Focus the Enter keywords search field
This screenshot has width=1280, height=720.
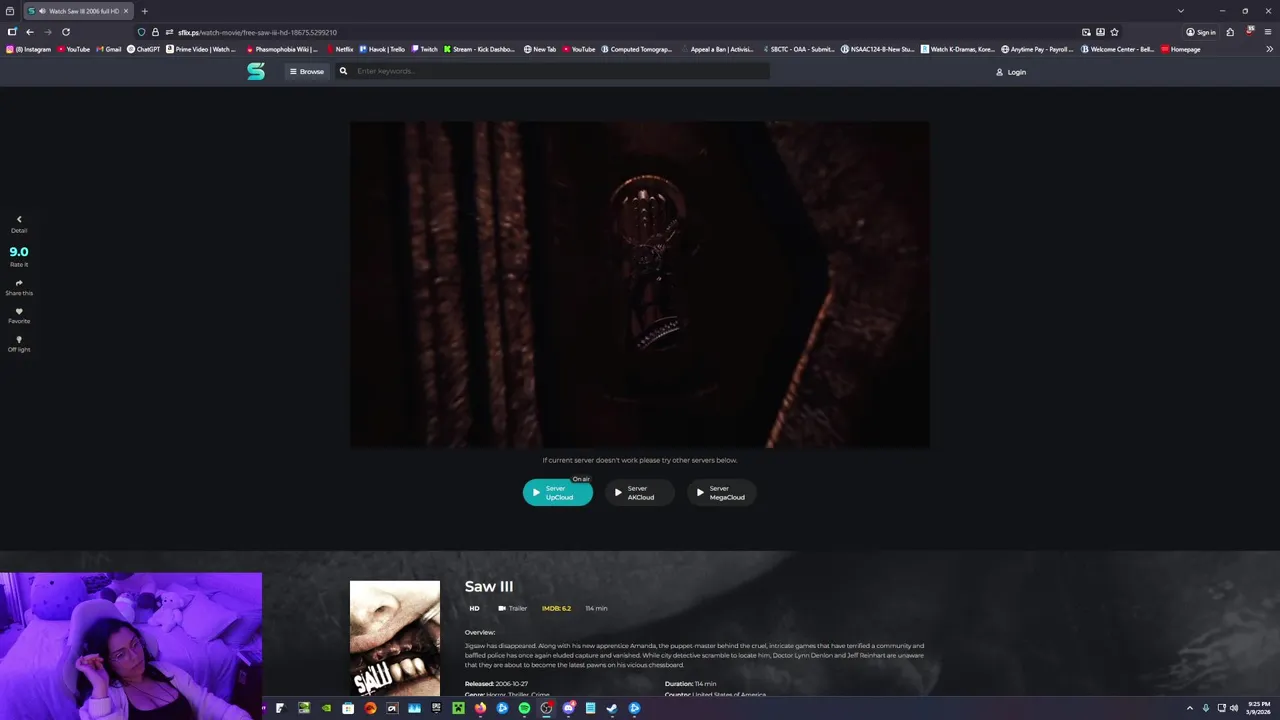(560, 71)
